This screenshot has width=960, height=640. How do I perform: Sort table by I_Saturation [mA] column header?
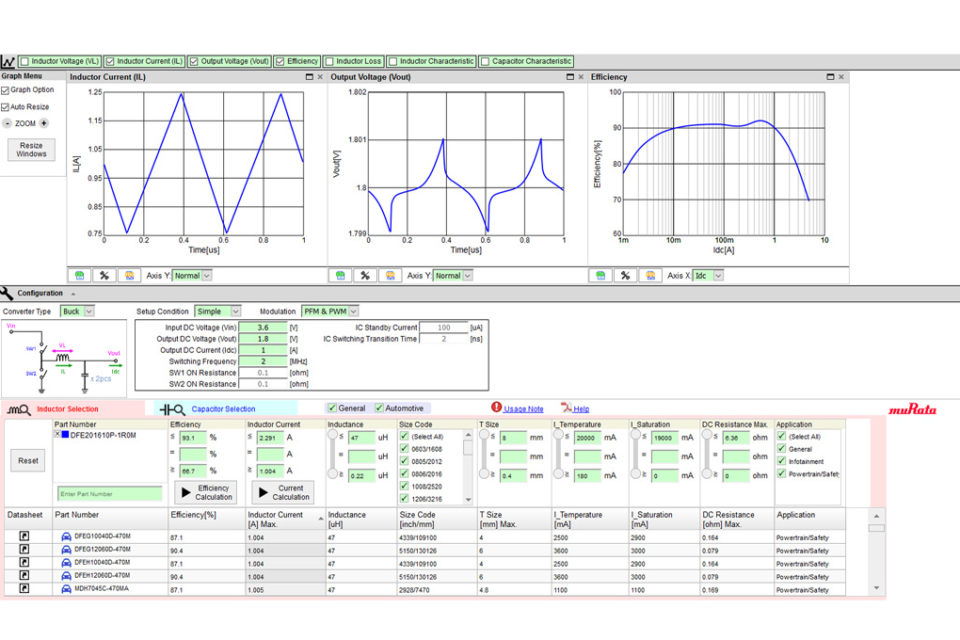(654, 519)
